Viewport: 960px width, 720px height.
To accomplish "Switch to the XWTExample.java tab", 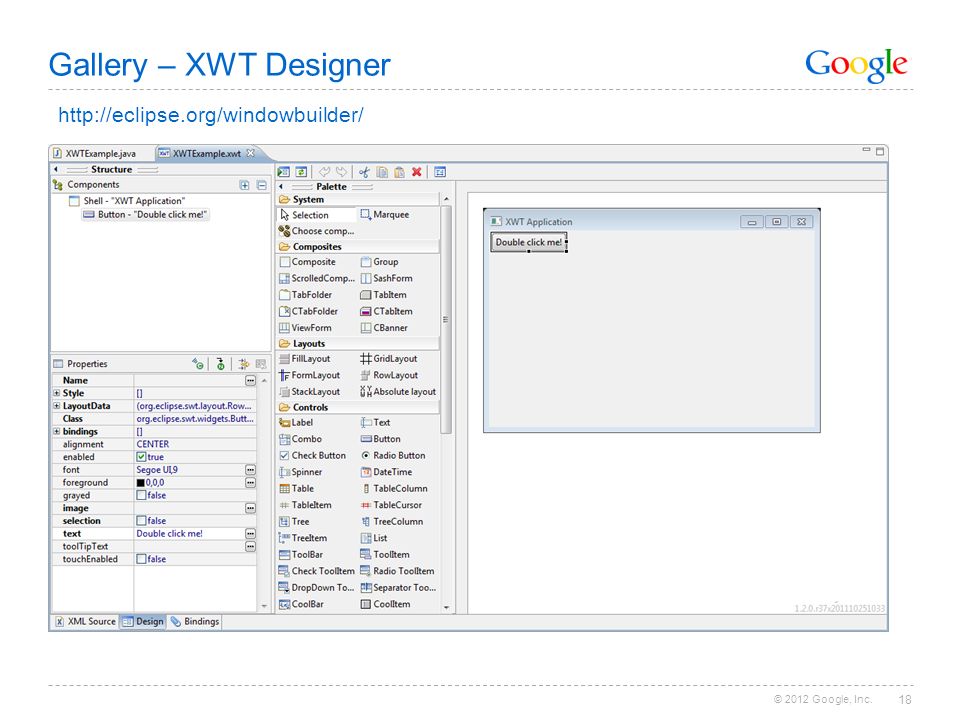I will point(95,154).
